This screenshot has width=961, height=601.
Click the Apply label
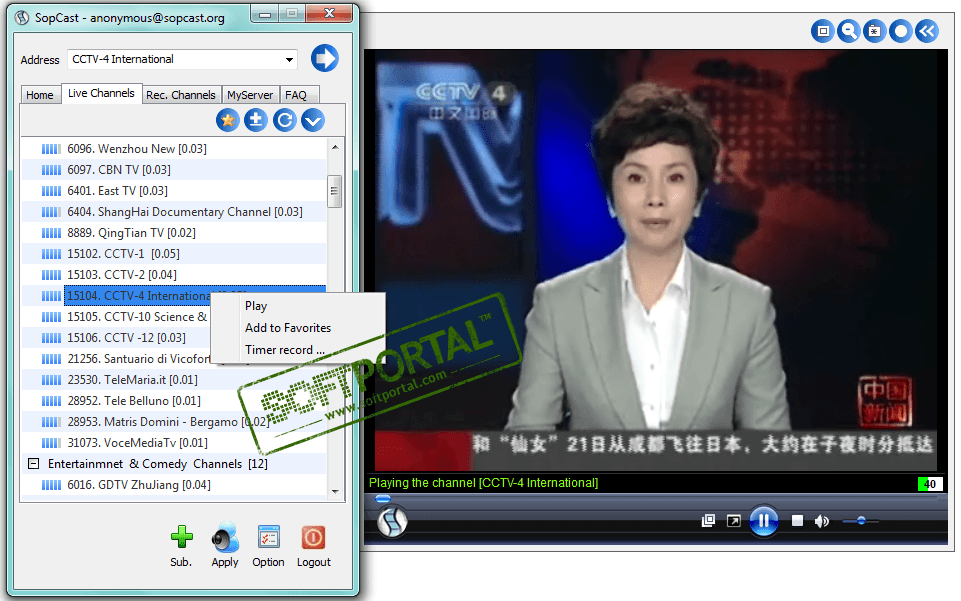225,562
